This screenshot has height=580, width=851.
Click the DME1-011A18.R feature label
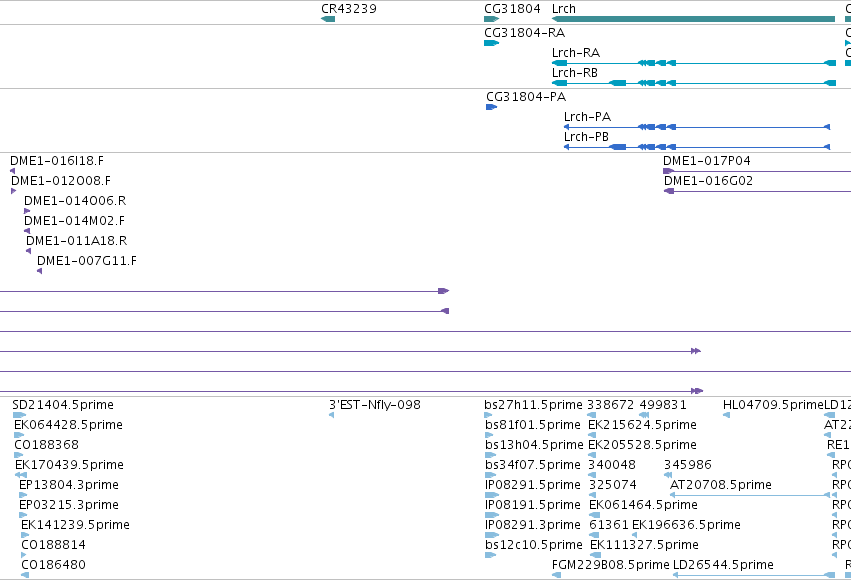click(x=77, y=240)
